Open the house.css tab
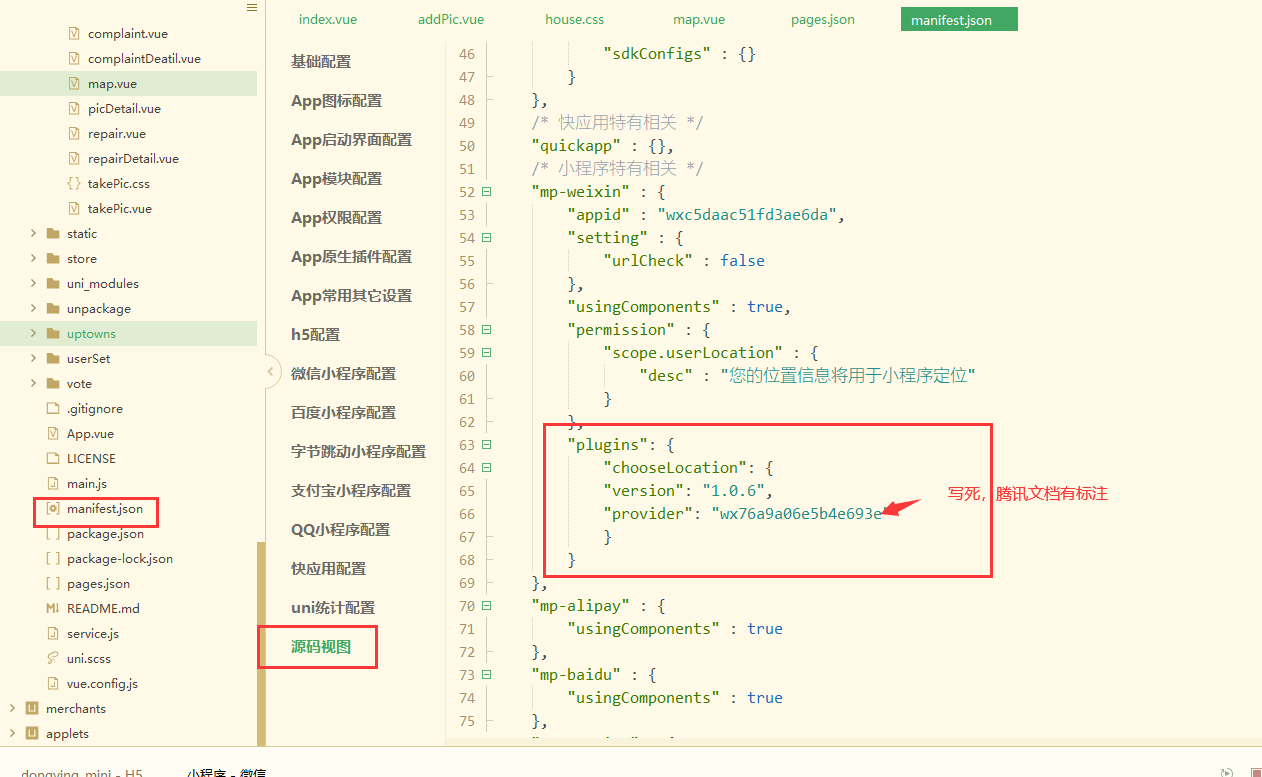 pos(574,19)
